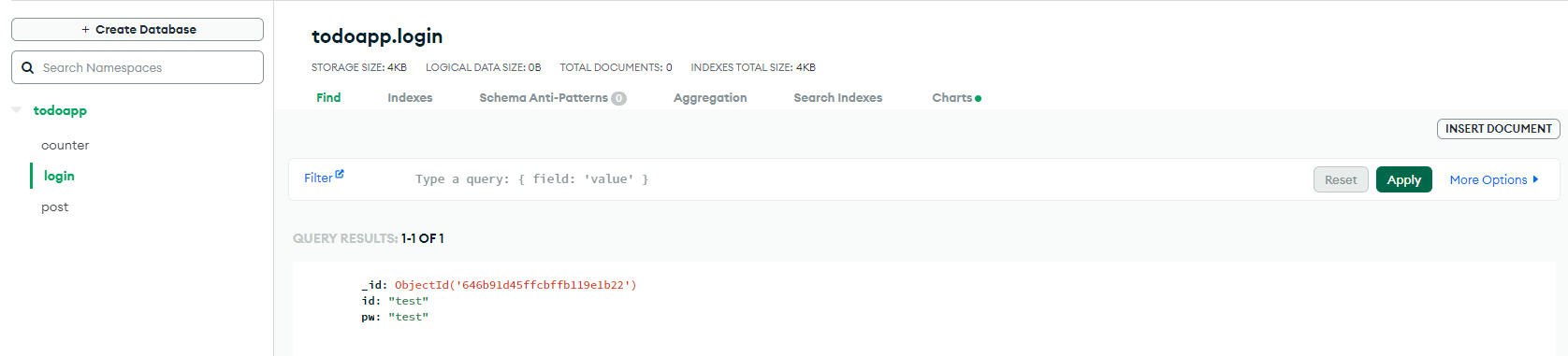Click the Create Database button
1568x356 pixels.
[x=138, y=29]
